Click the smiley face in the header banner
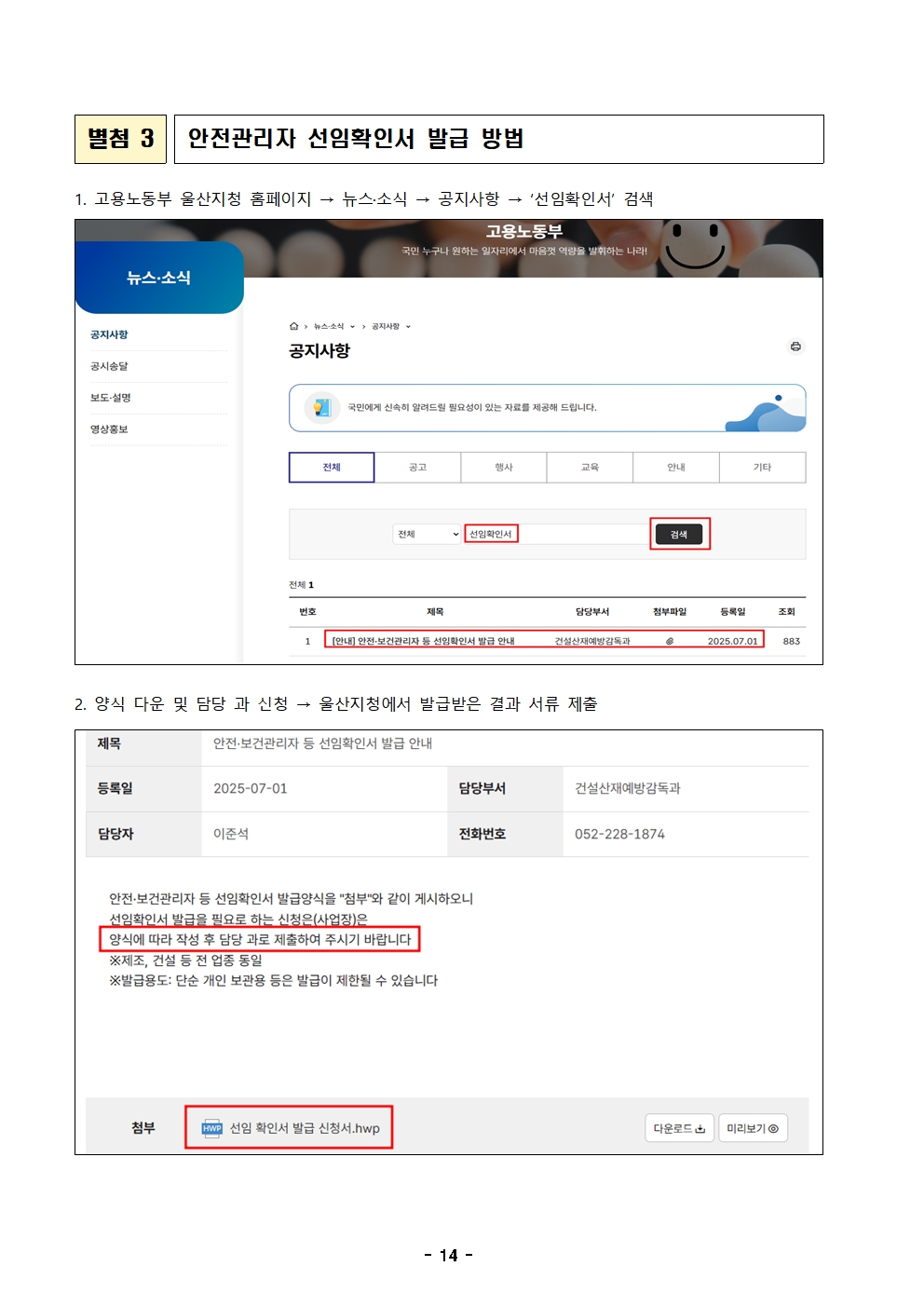Image resolution: width=924 pixels, height=1307 pixels. [694, 244]
